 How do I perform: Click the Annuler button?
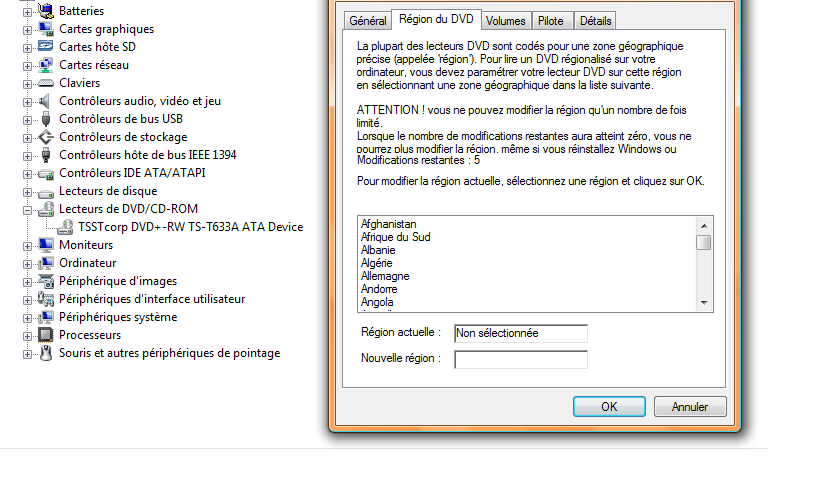click(689, 407)
